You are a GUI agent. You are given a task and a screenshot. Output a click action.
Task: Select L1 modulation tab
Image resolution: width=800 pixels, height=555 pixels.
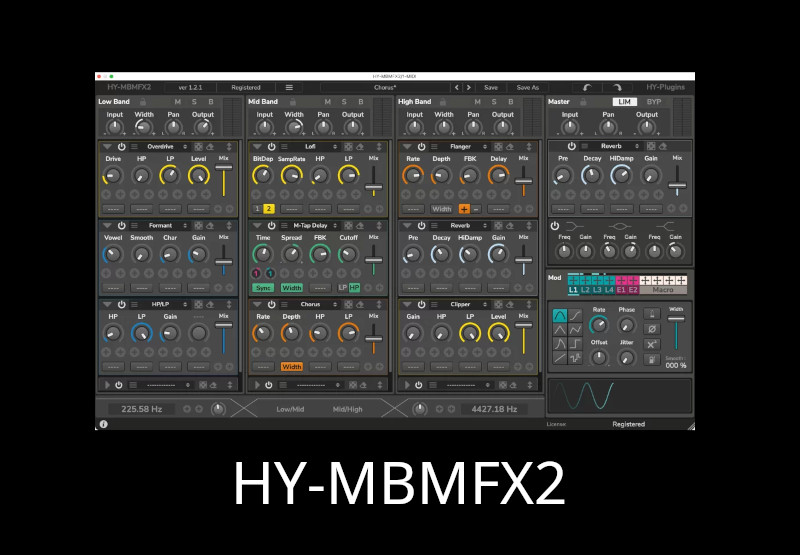[x=573, y=290]
